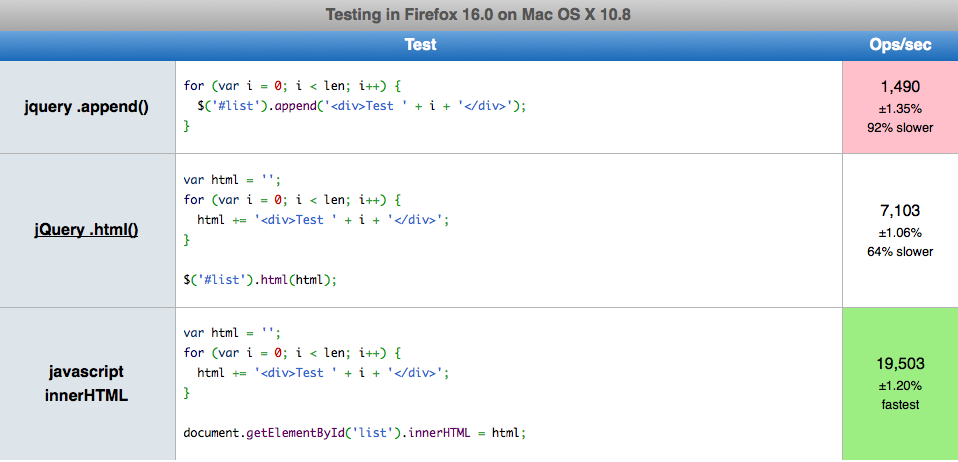958x462 pixels.
Task: Click 'var html' line in the innerHTML test
Action: pos(232,333)
